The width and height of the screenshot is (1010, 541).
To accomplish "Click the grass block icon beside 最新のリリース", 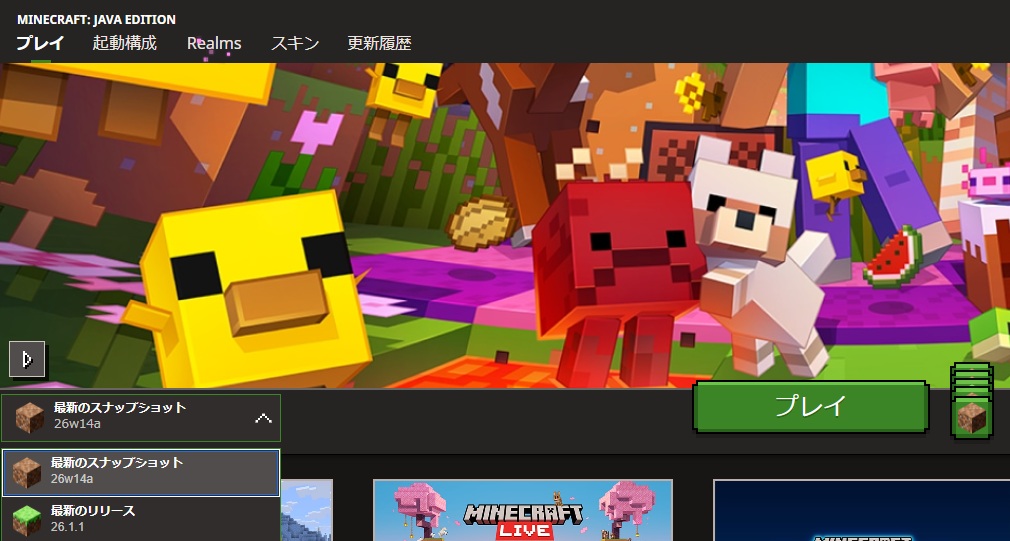I will 27,520.
